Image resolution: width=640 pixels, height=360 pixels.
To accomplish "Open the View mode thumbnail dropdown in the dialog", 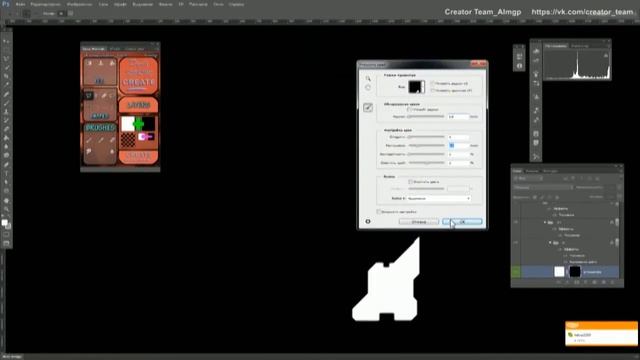I will pos(417,87).
